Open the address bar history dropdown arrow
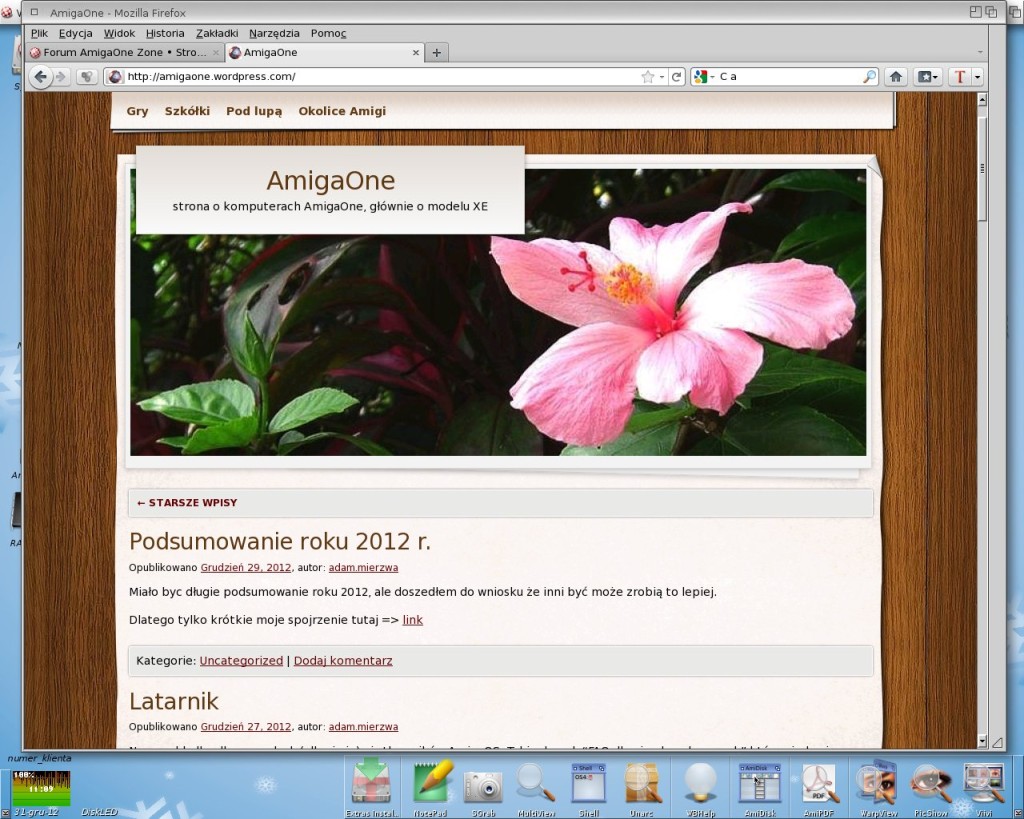 662,77
